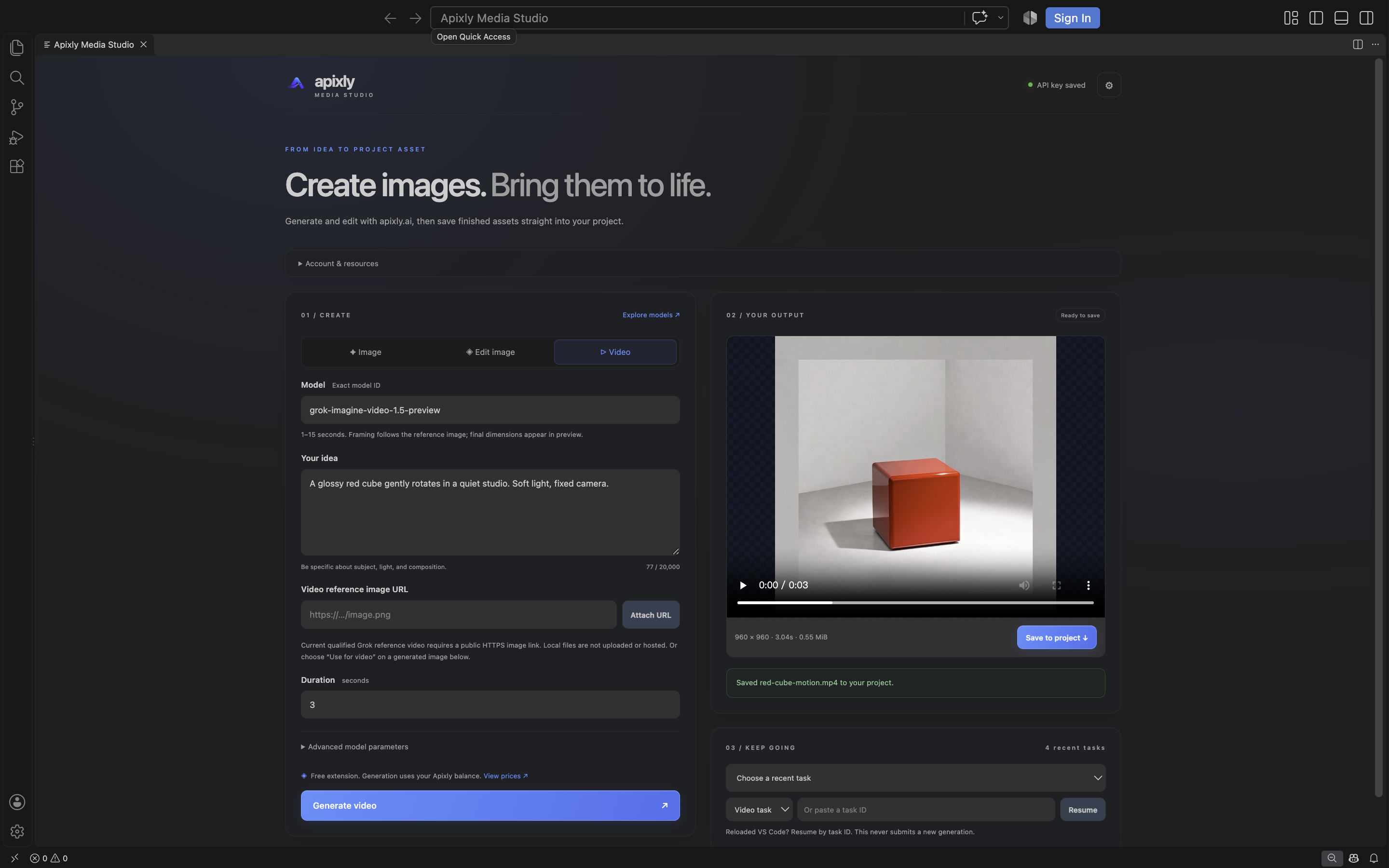This screenshot has width=1389, height=868.
Task: Click the notifications bell in status bar
Action: [x=1374, y=858]
